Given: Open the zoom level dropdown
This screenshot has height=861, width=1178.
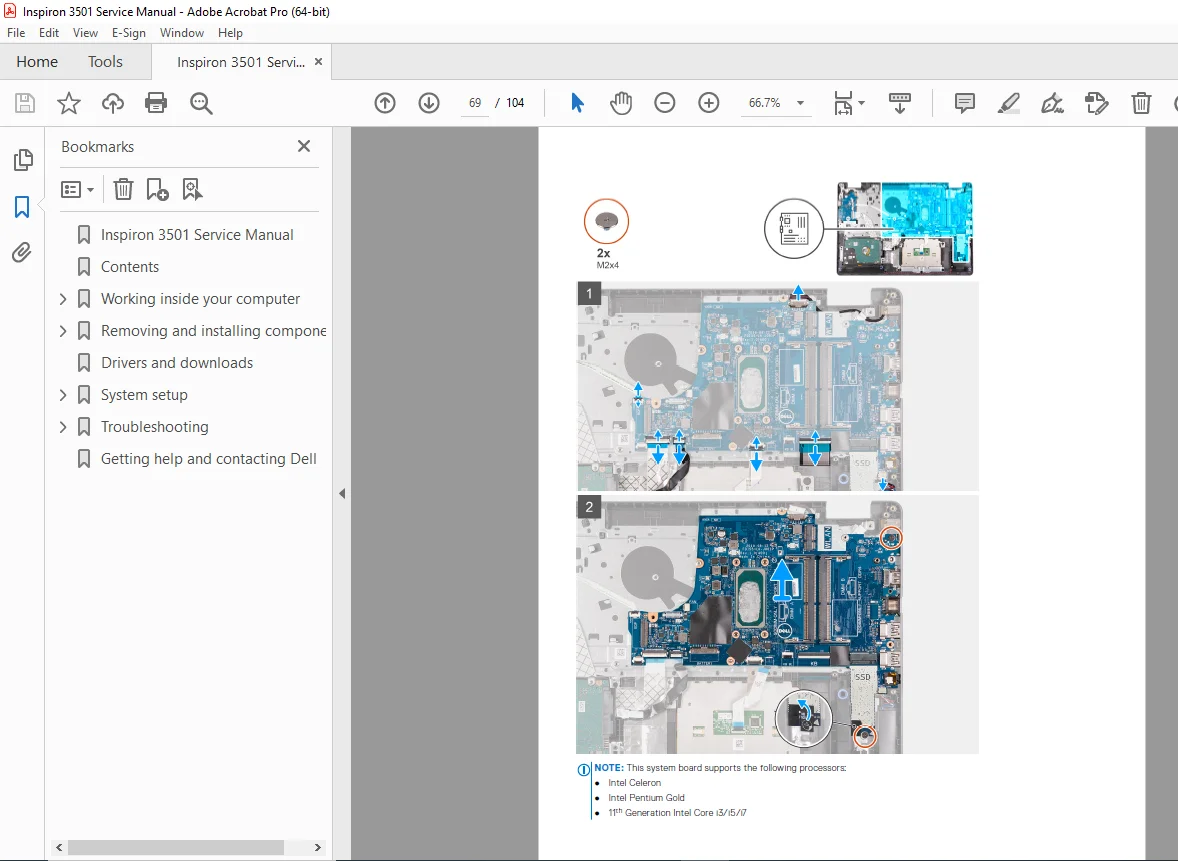Looking at the screenshot, I should (800, 103).
